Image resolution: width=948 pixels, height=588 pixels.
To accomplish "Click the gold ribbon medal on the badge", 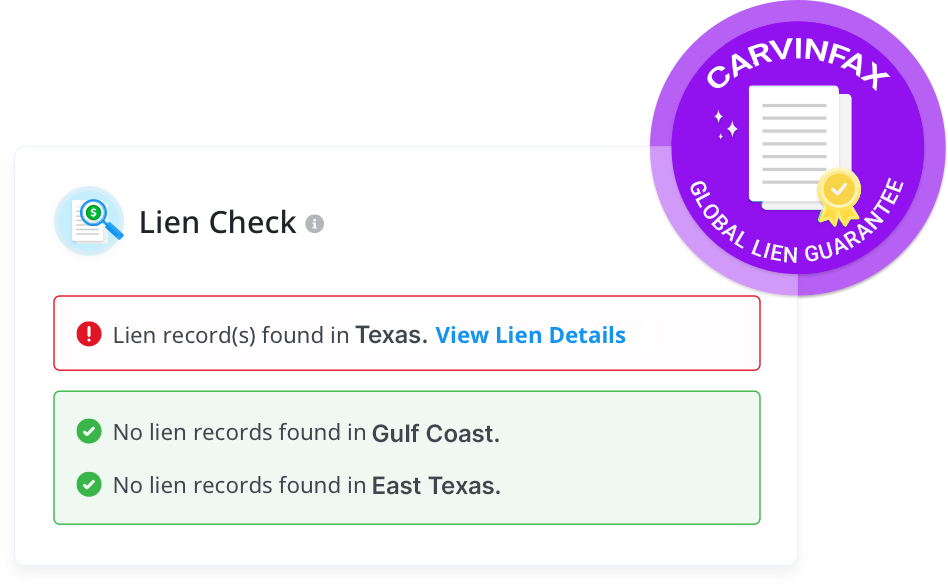I will (x=838, y=194).
